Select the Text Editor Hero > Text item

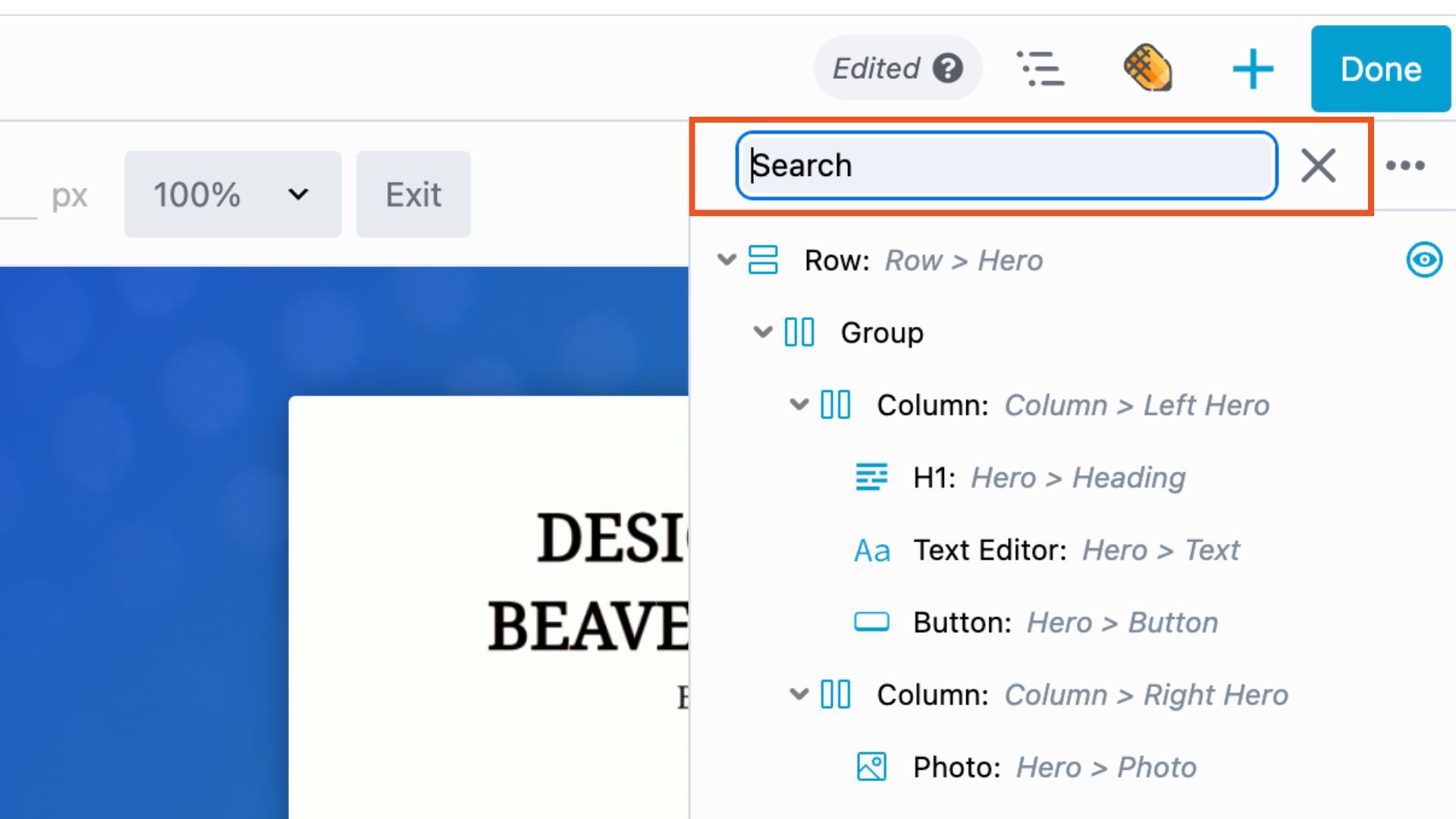tap(1077, 551)
